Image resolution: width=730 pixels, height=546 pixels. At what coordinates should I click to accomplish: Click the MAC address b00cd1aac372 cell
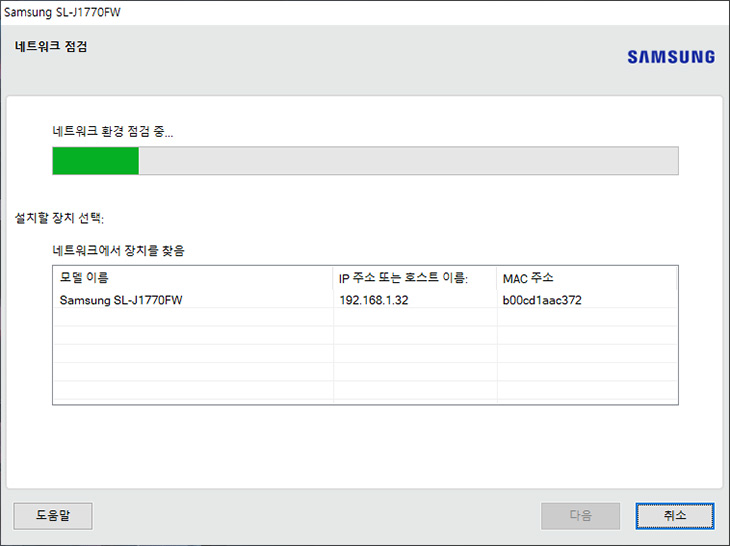tap(542, 300)
